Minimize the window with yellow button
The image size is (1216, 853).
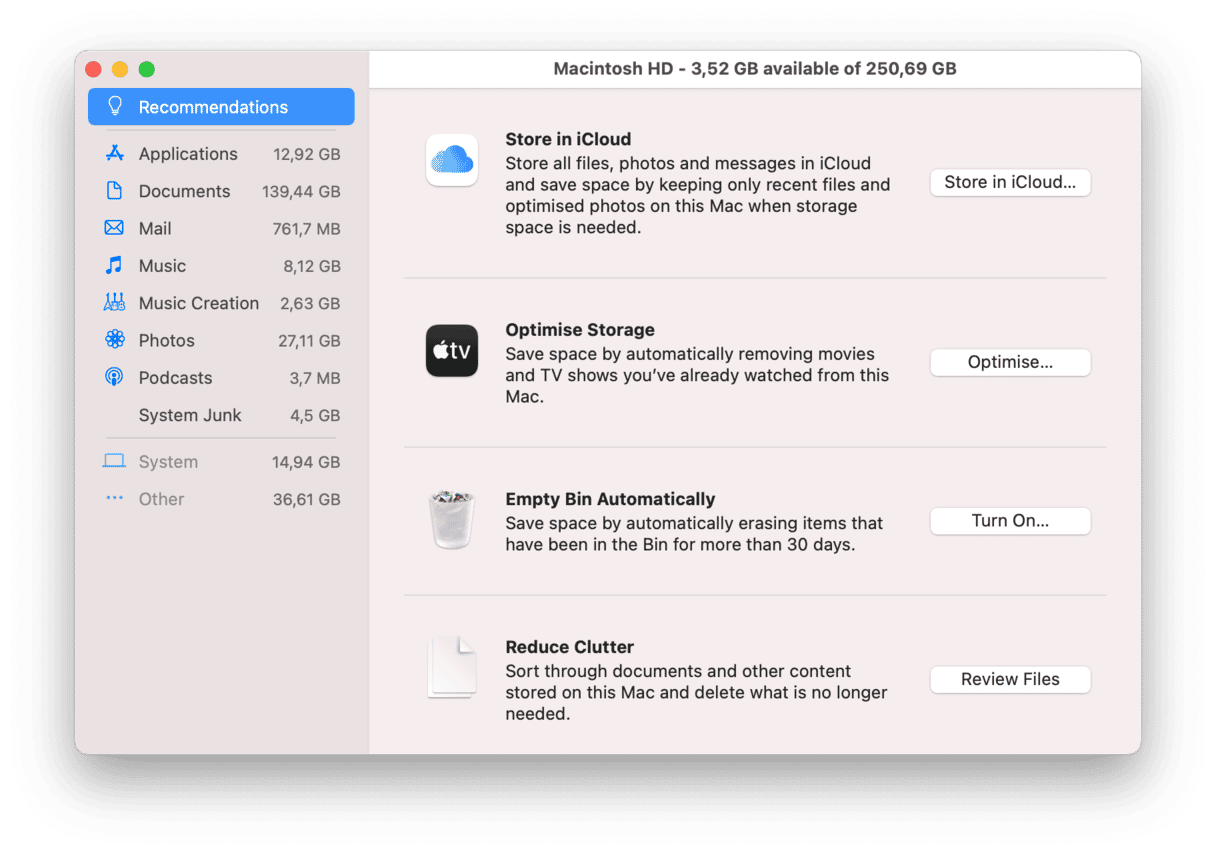click(120, 69)
